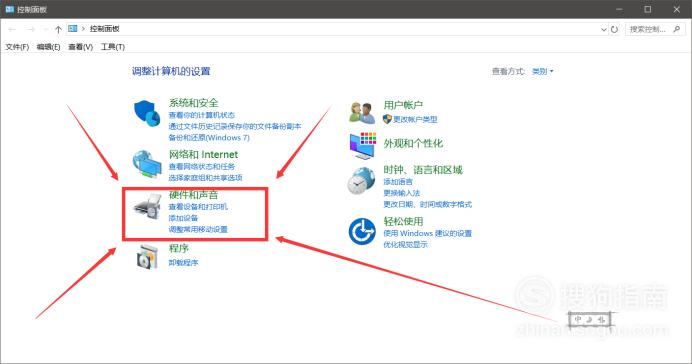This screenshot has height=364, width=692.
Task: Click 备份和还原(Windows 7) link
Action: (x=209, y=138)
